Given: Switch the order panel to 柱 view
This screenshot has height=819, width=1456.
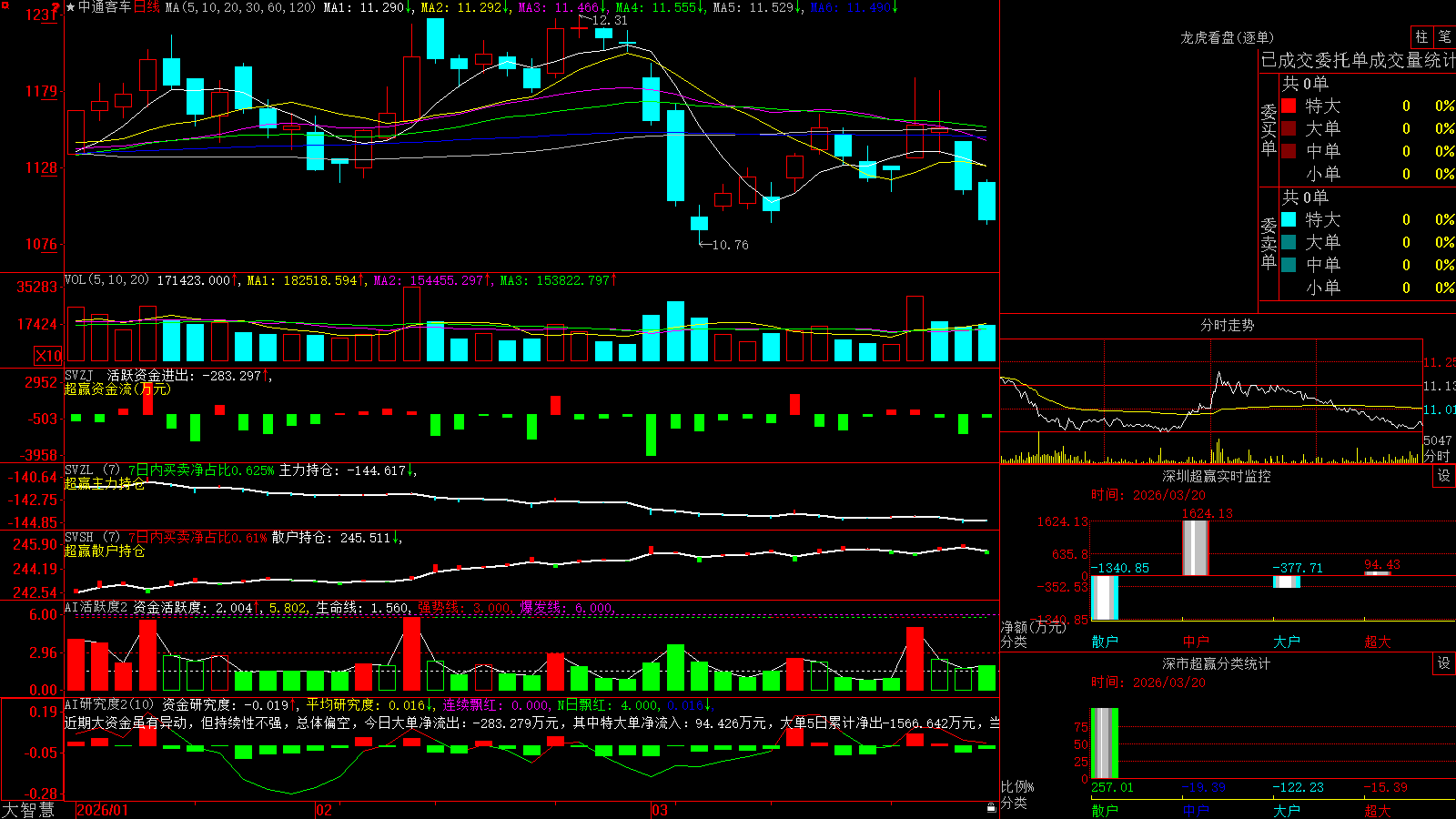Looking at the screenshot, I should pos(1421,36).
